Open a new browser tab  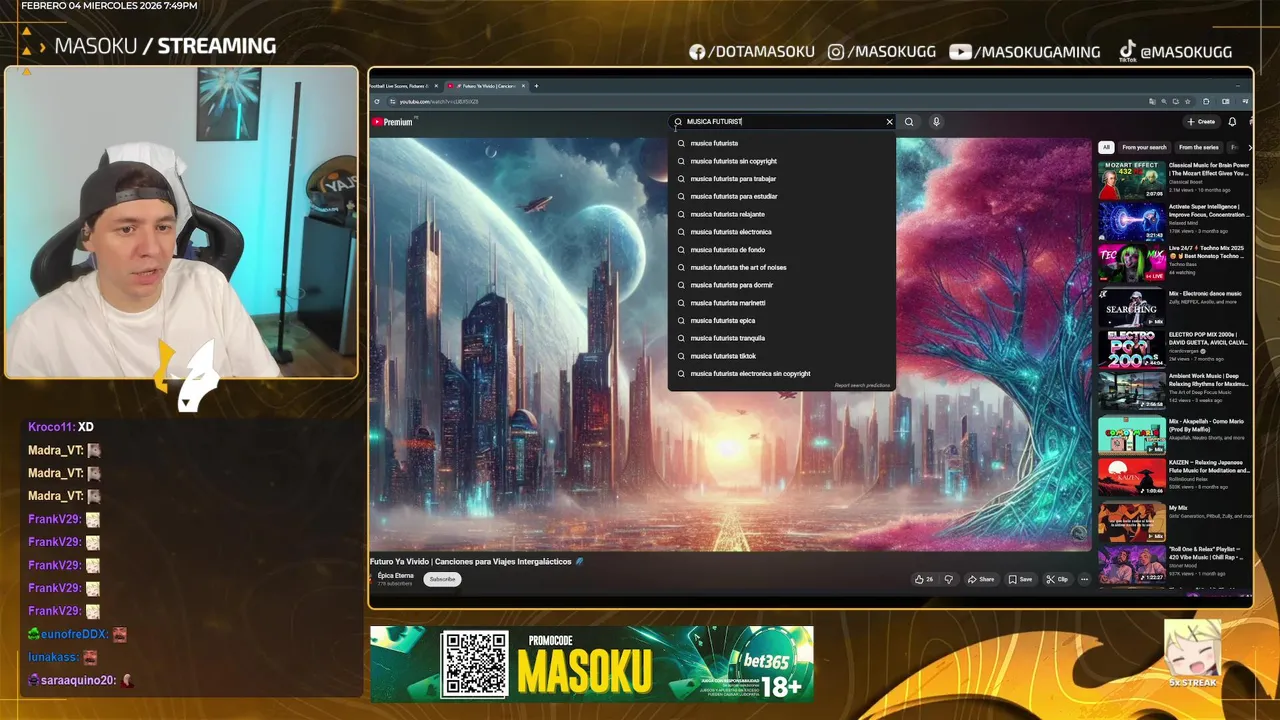[x=536, y=86]
